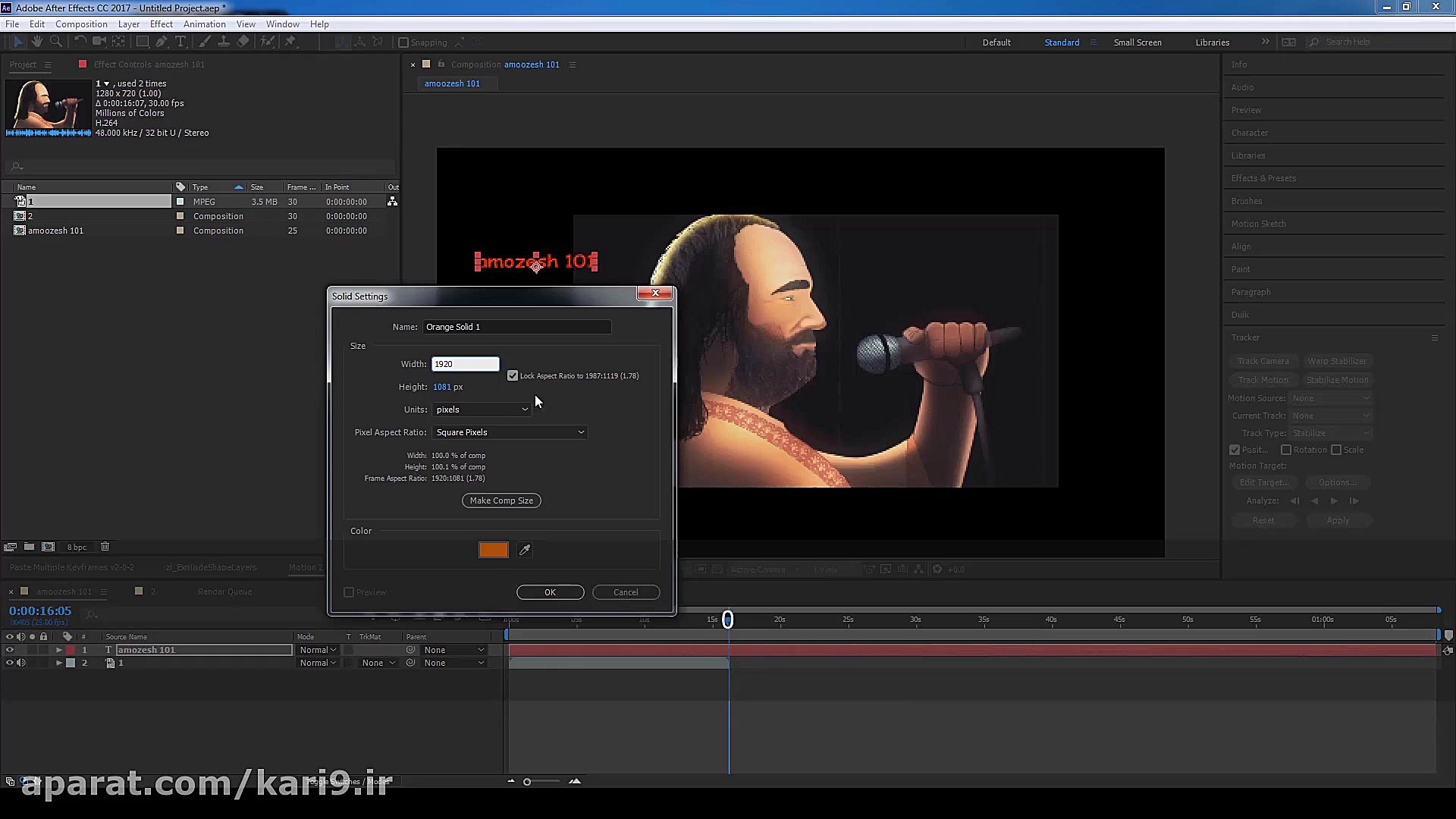Click the solid Name input field

tap(516, 327)
